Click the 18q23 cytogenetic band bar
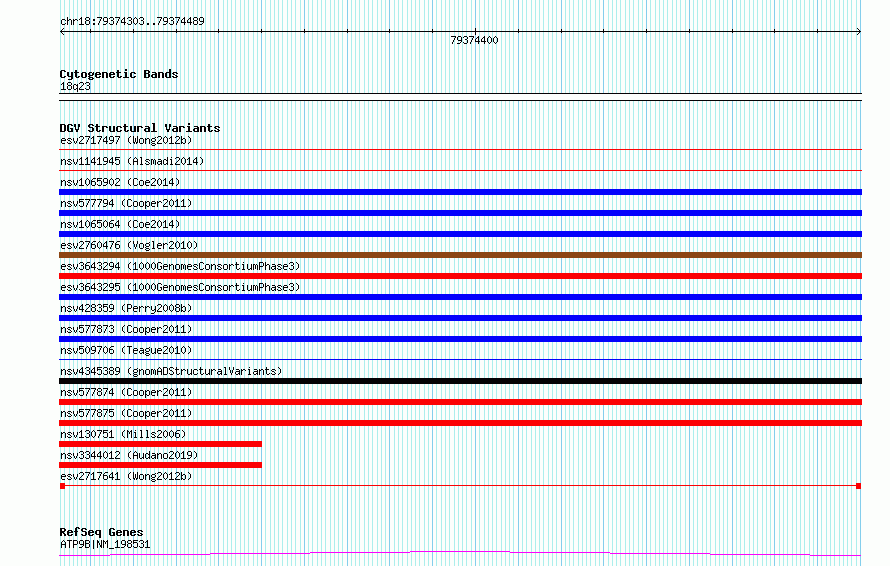890x566 pixels. pos(460,97)
